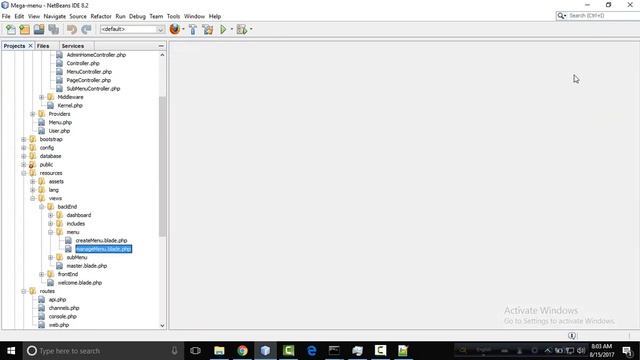Click the Projects panel scroll down arrow

pyautogui.click(x=162, y=325)
